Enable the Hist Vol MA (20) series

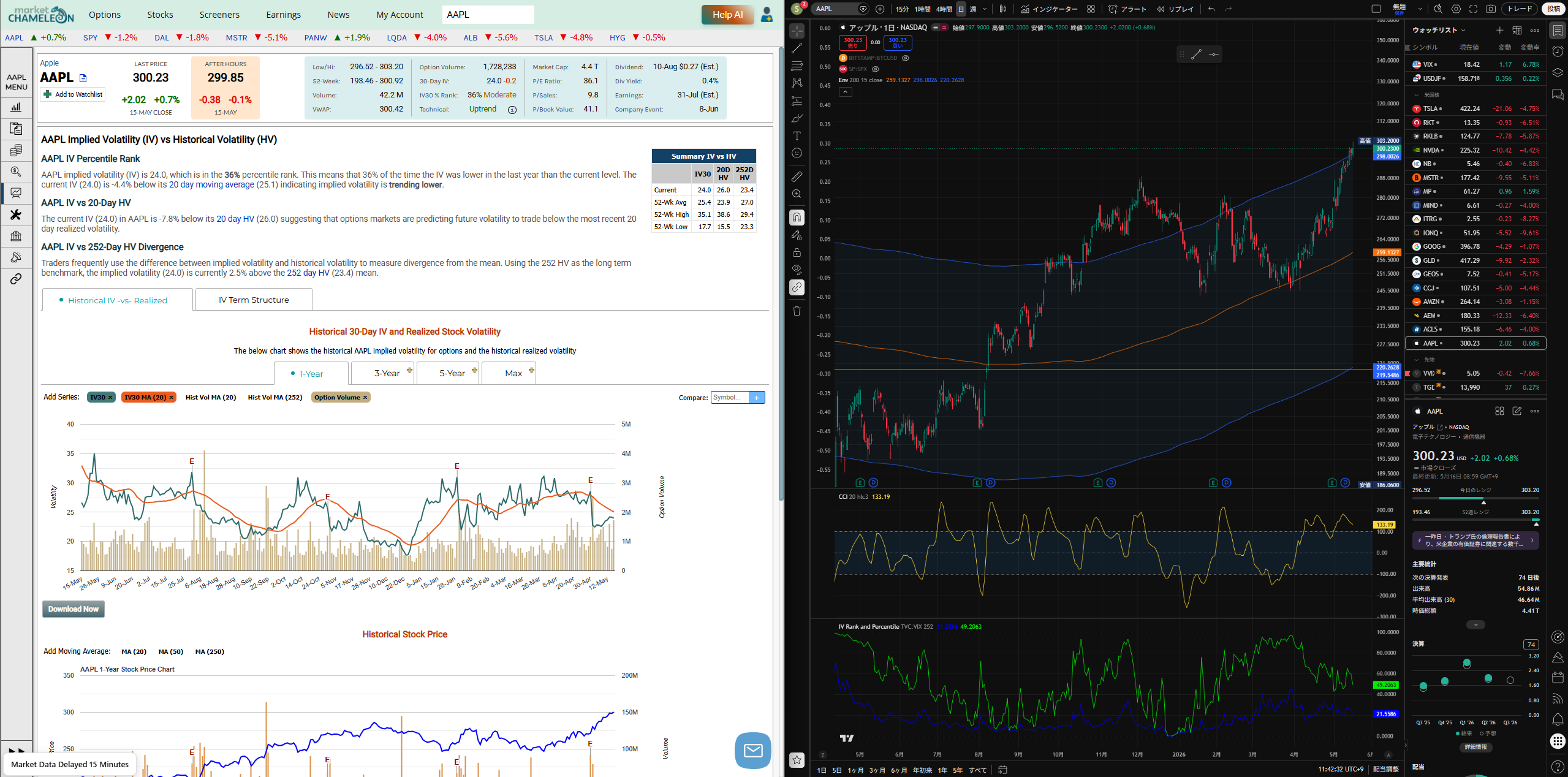coord(211,397)
